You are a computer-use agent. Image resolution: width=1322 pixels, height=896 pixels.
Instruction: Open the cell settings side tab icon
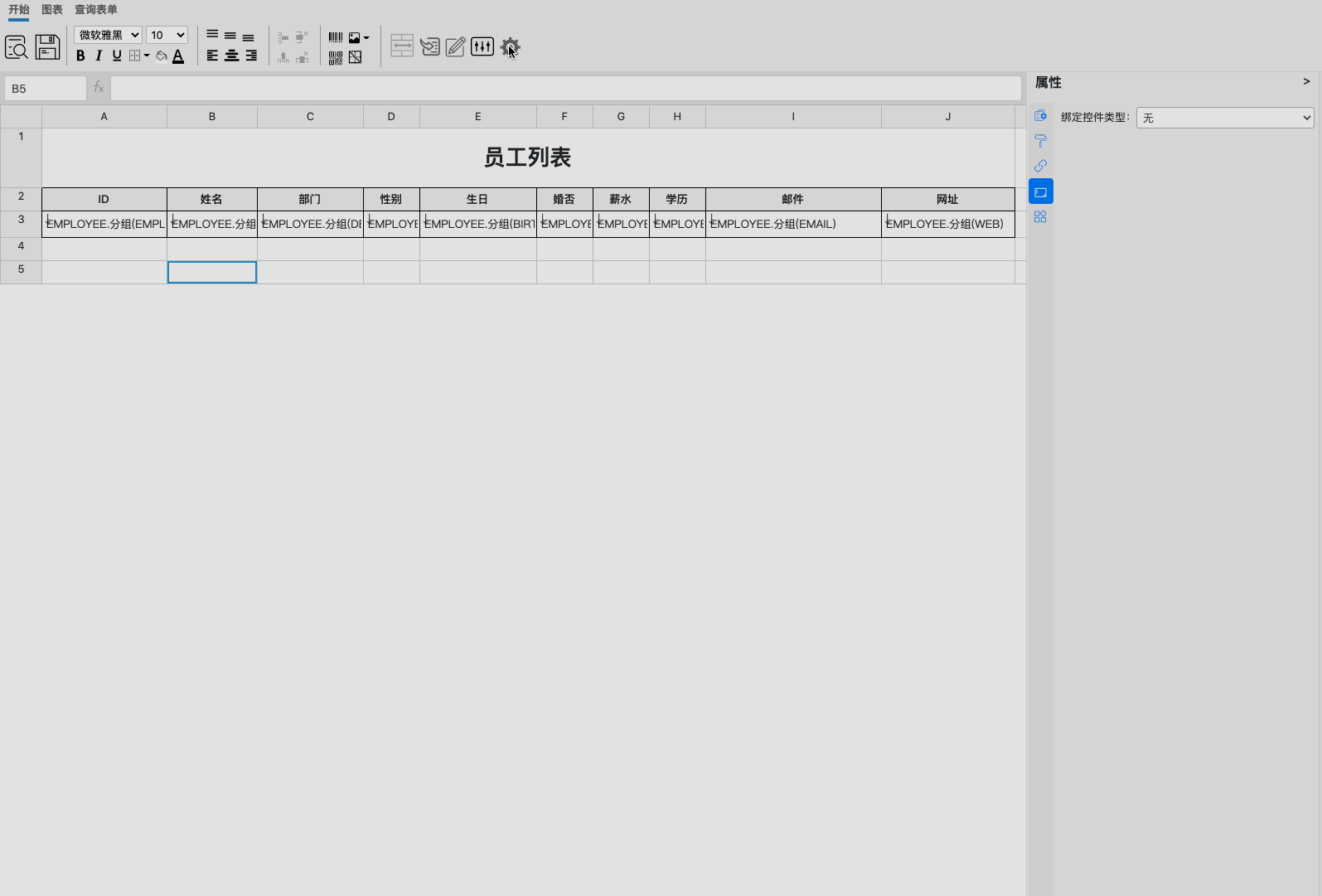pyautogui.click(x=1041, y=115)
